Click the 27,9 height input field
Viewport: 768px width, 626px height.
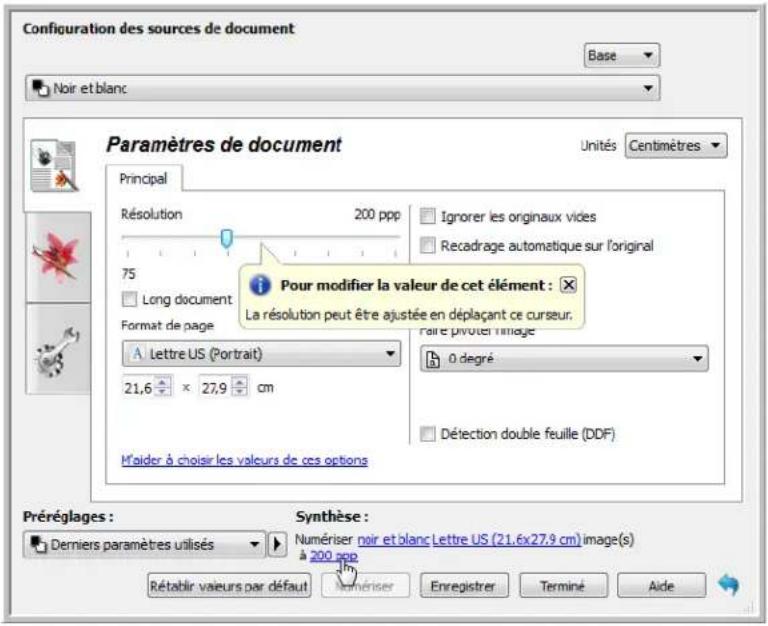[x=216, y=388]
